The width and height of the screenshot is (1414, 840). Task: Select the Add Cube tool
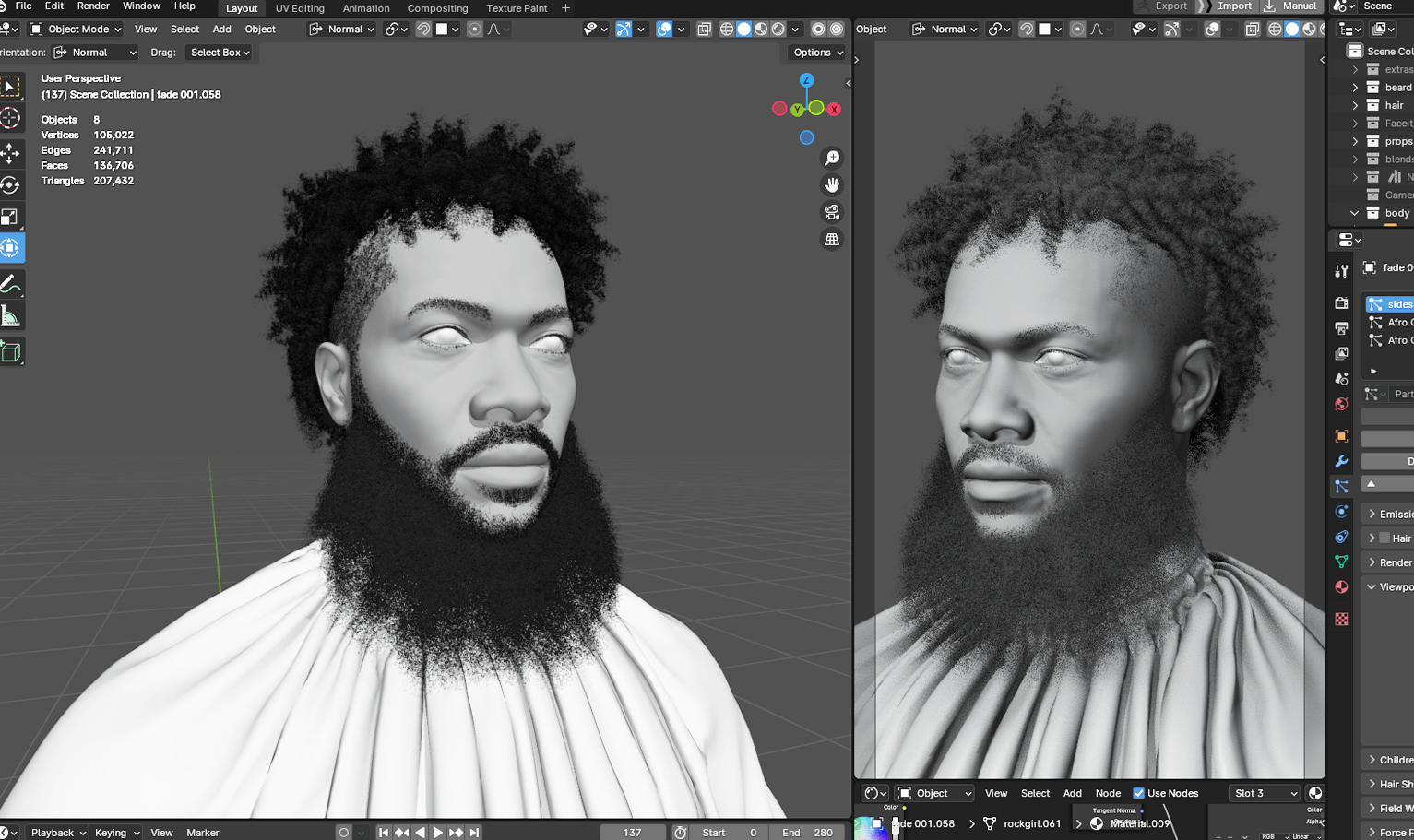click(10, 351)
